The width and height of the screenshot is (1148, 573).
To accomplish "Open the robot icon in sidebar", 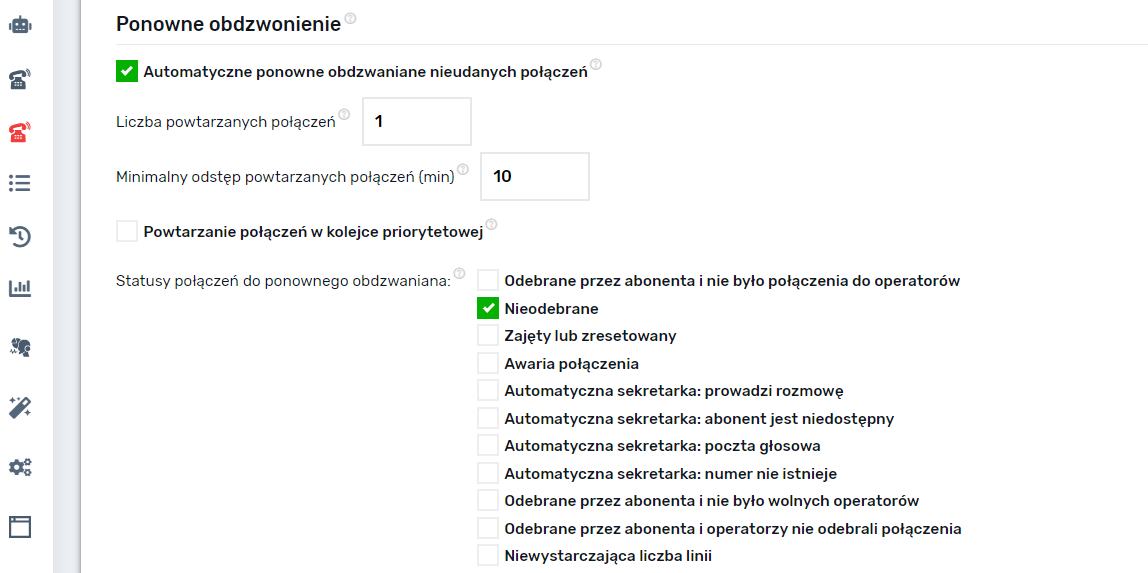I will point(20,25).
